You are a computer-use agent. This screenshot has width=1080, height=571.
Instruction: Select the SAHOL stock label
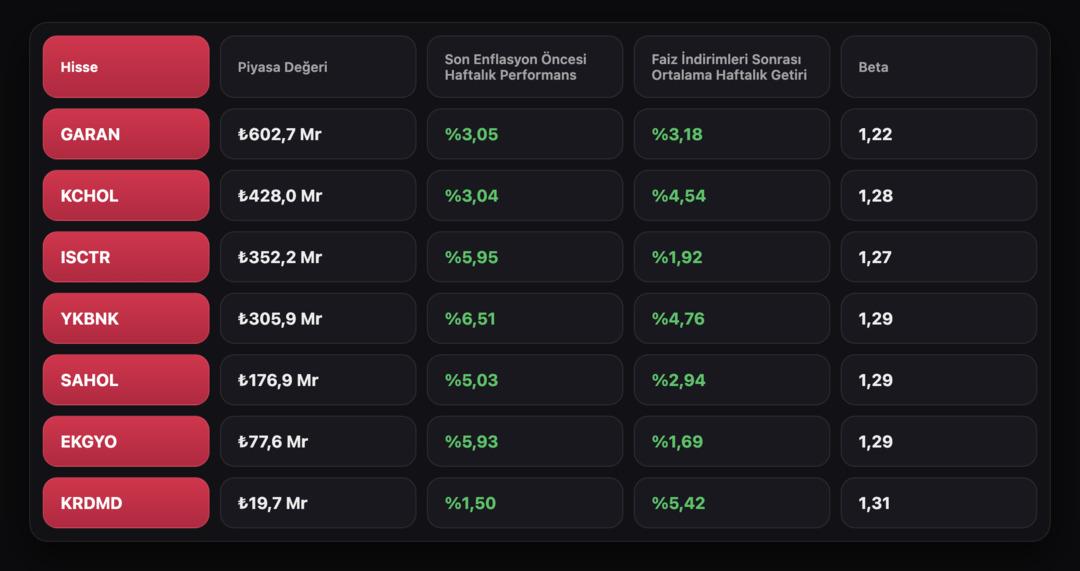126,380
